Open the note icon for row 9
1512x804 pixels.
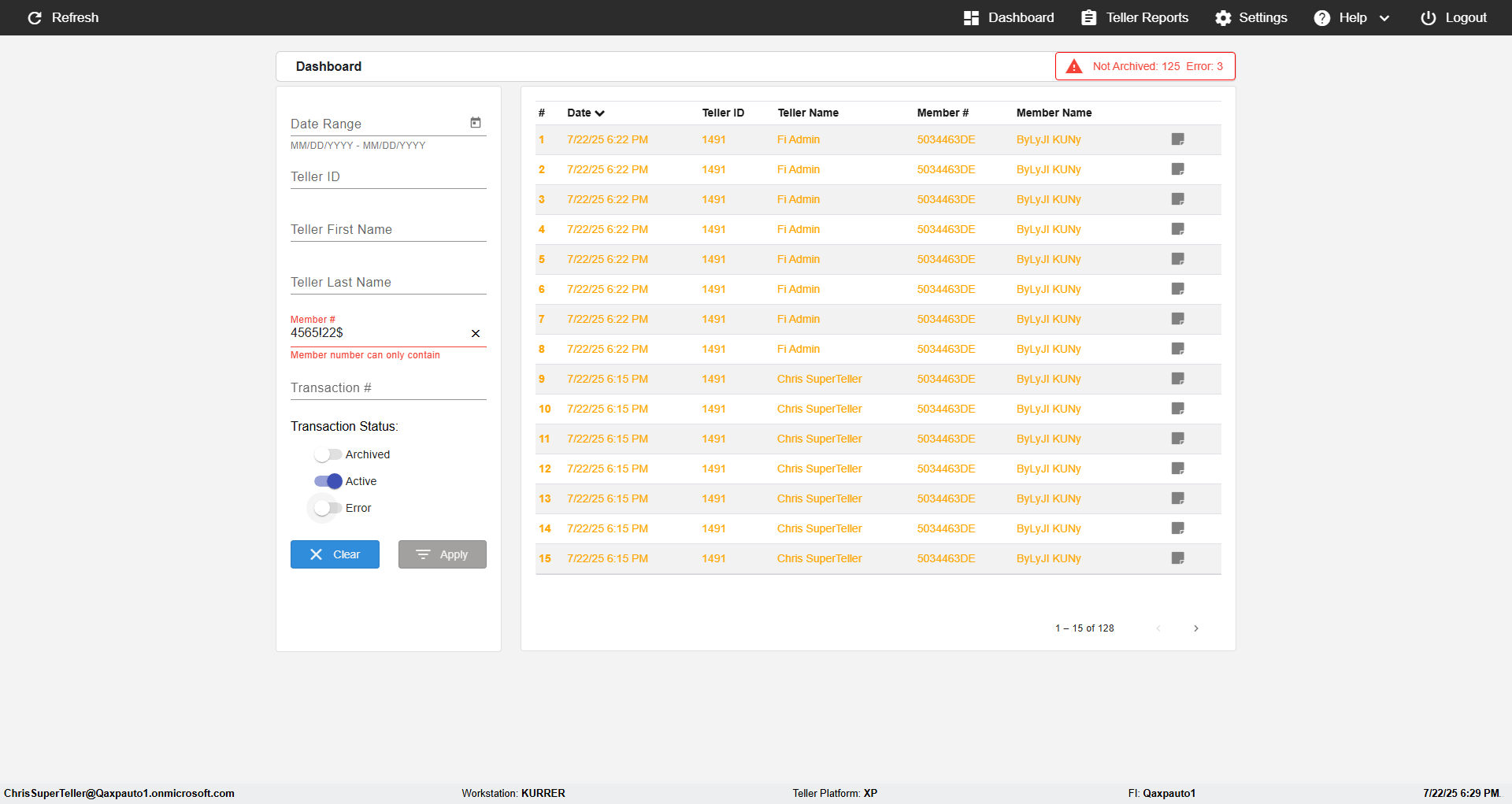(1178, 379)
